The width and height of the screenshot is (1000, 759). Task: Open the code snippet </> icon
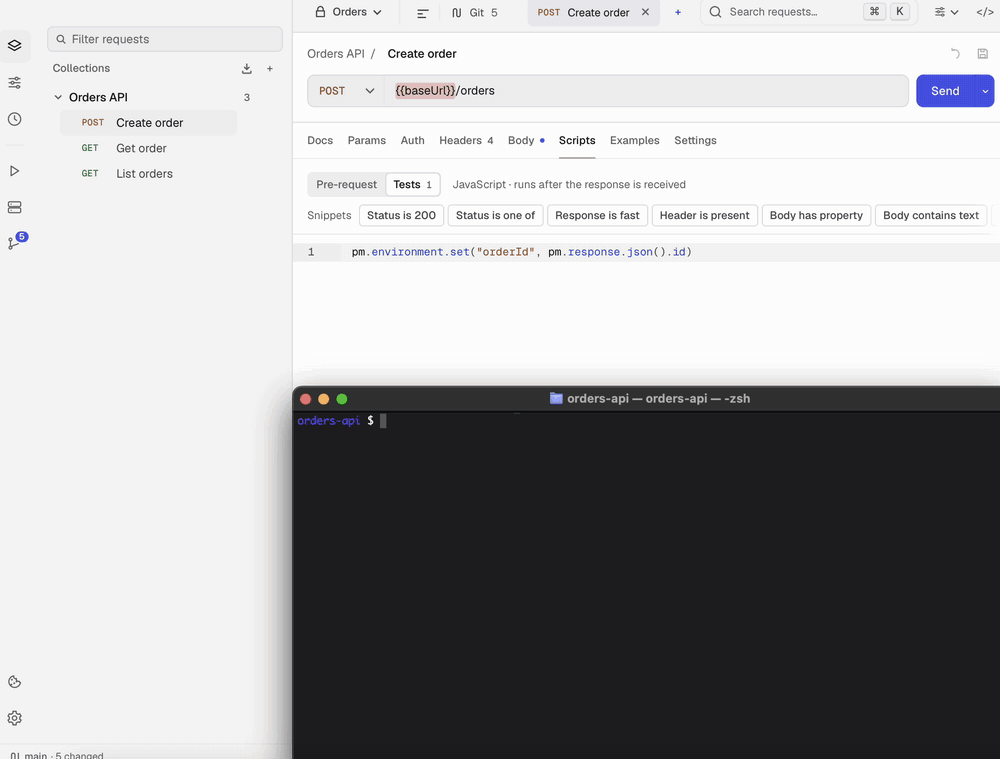point(985,12)
